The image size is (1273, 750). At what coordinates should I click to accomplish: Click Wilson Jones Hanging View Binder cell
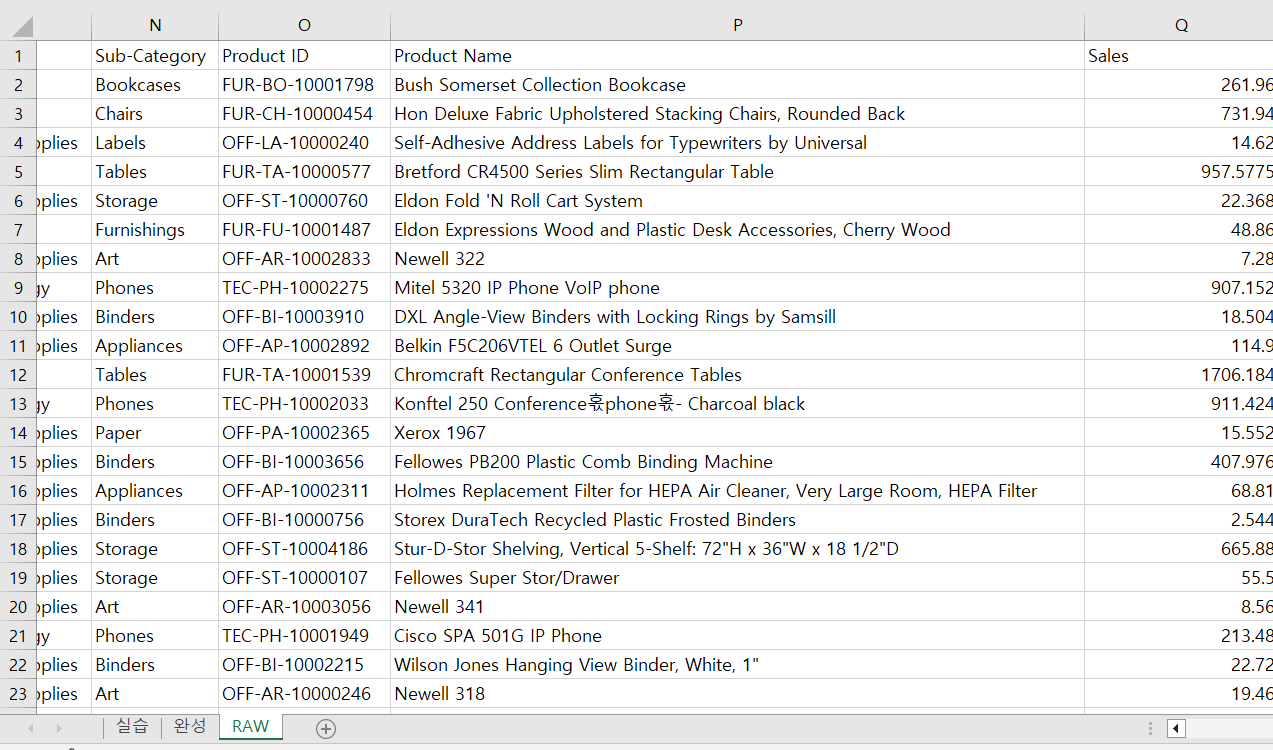pos(738,665)
